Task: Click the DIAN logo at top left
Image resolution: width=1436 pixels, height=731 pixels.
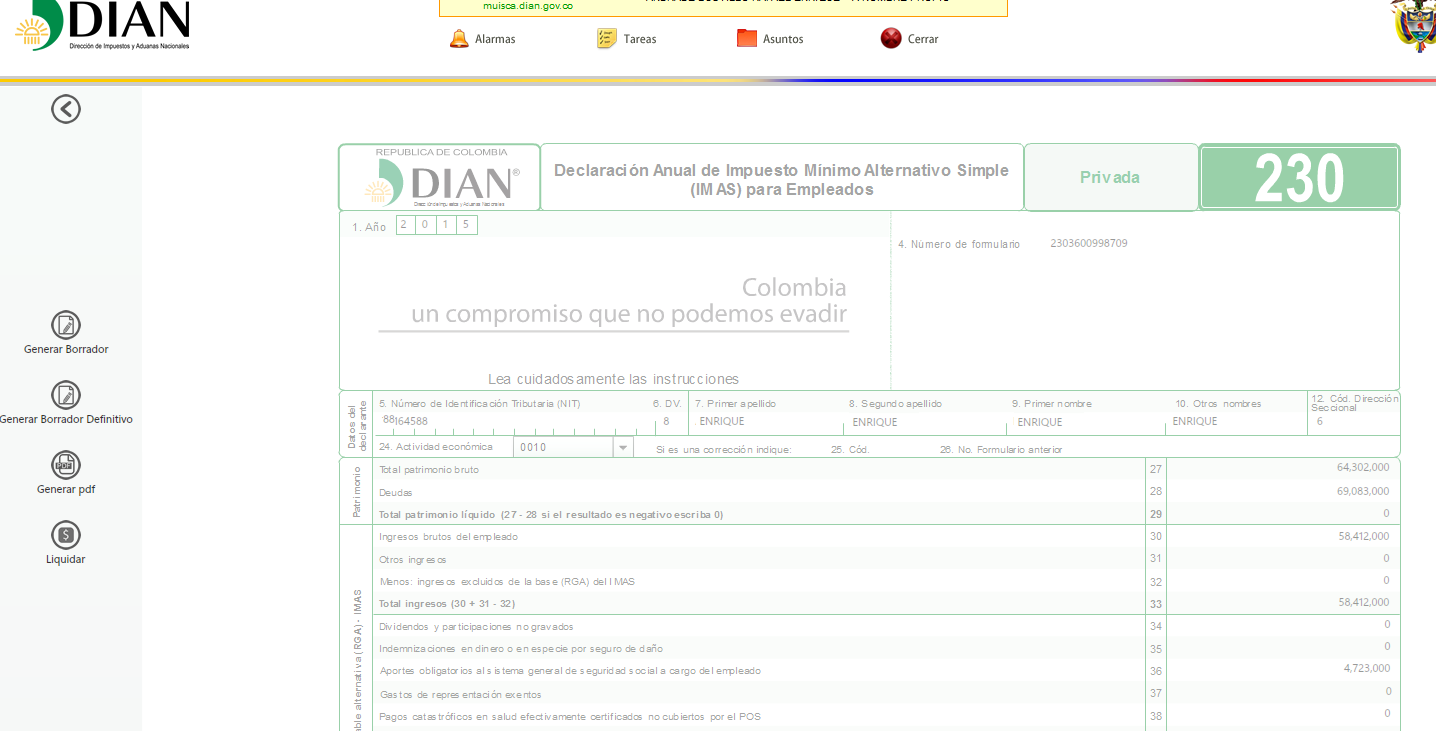Action: [x=102, y=25]
